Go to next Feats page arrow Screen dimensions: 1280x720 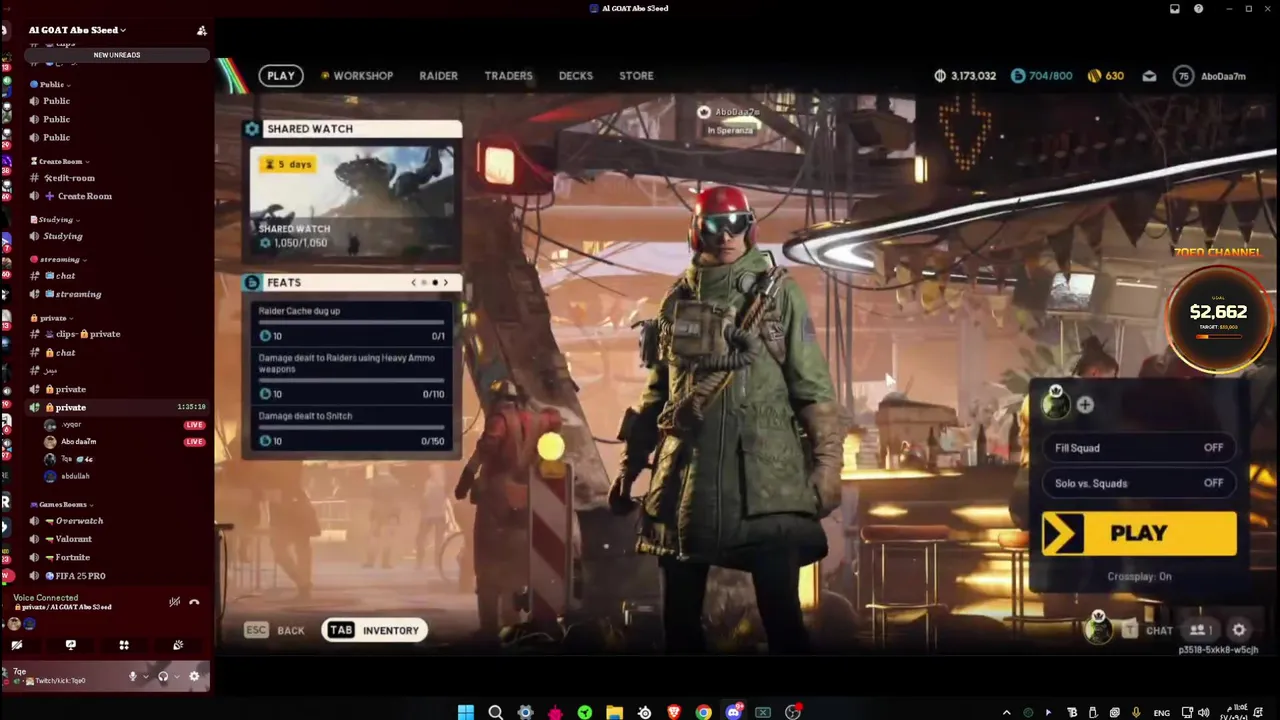click(x=445, y=283)
